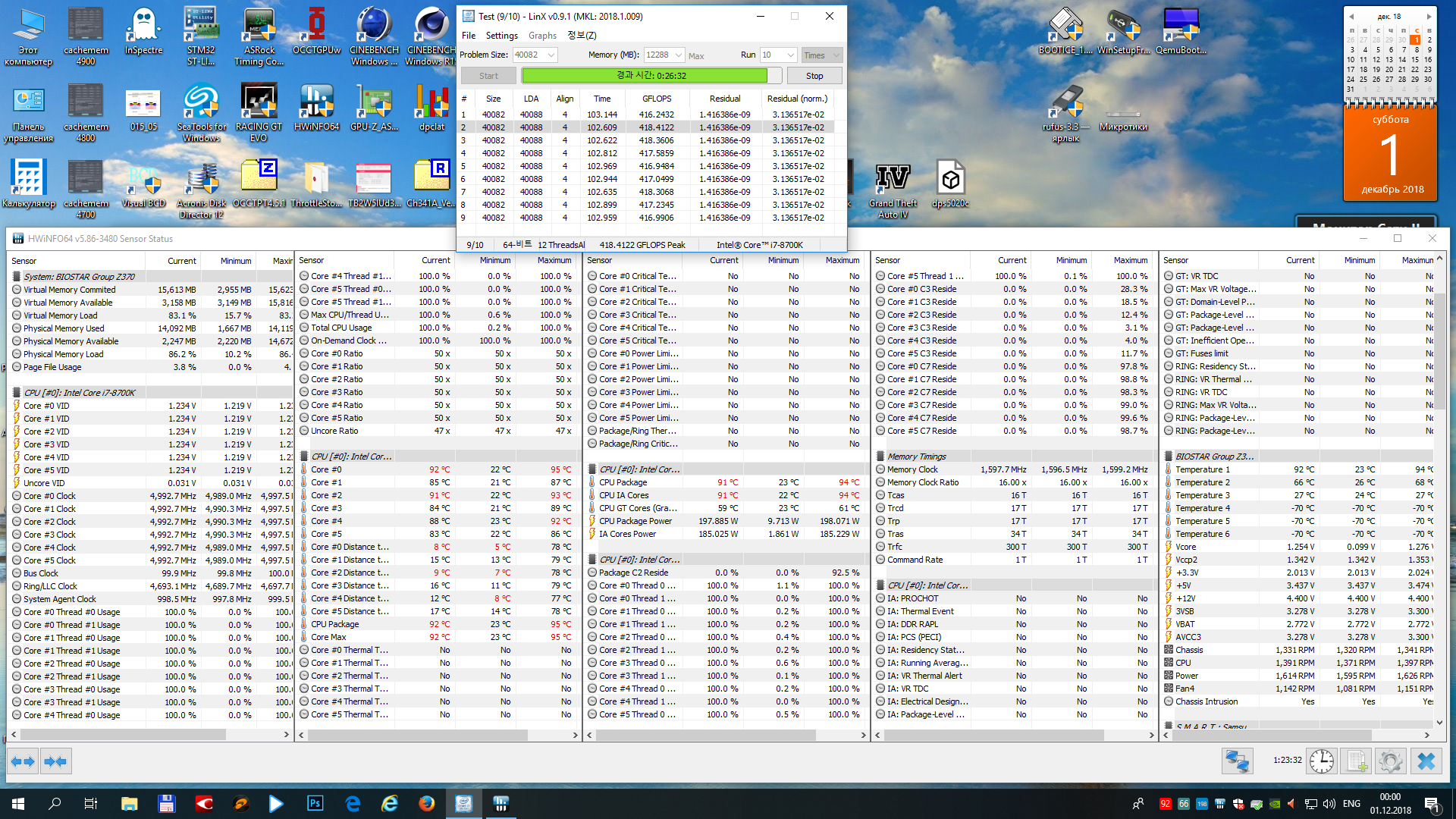This screenshot has width=1456, height=819.
Task: Open HWiNFO sensor settings gear
Action: [1391, 761]
